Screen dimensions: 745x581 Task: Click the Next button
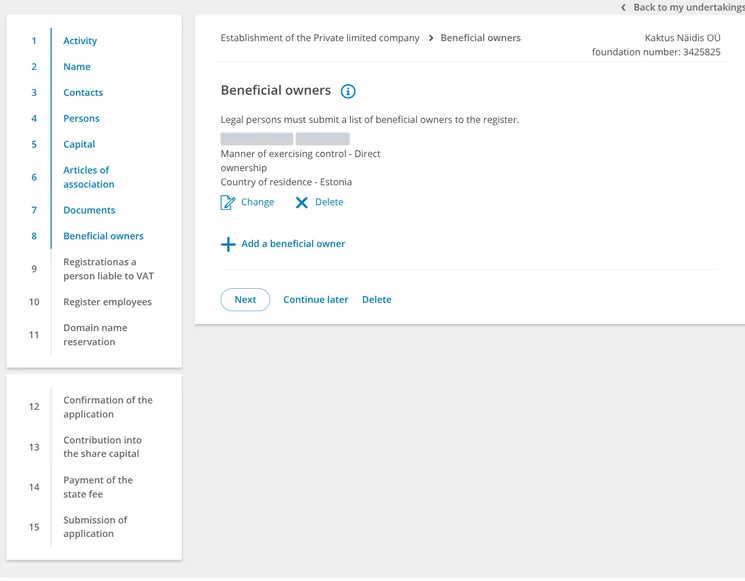[245, 300]
